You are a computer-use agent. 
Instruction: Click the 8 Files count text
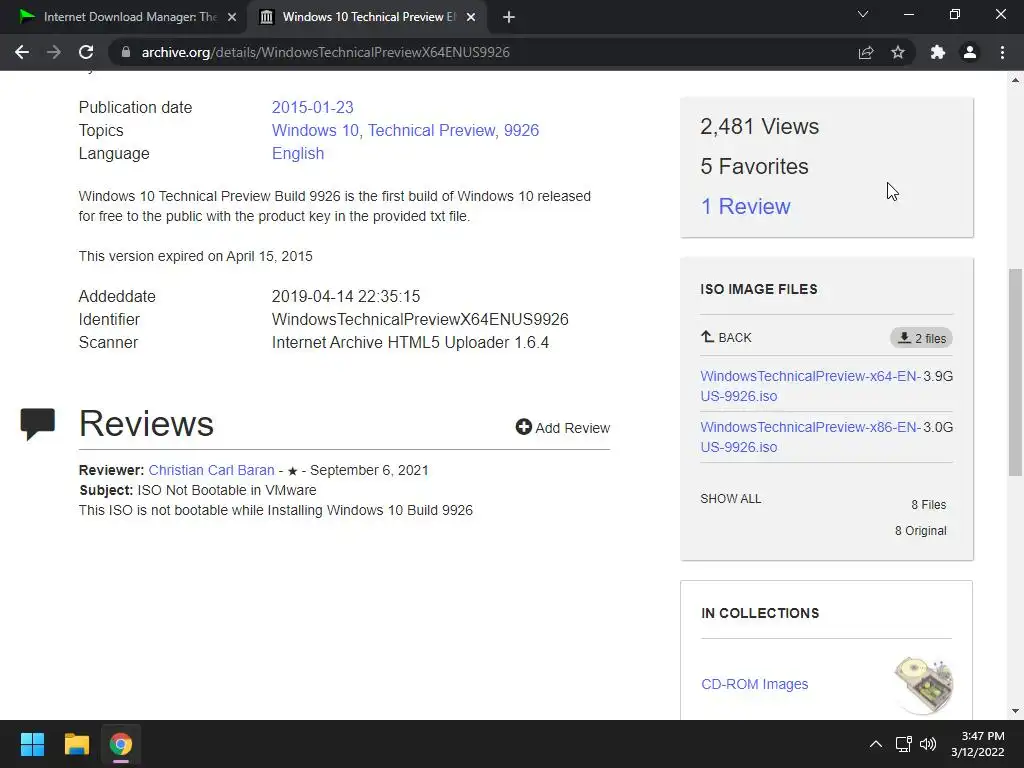(x=929, y=505)
